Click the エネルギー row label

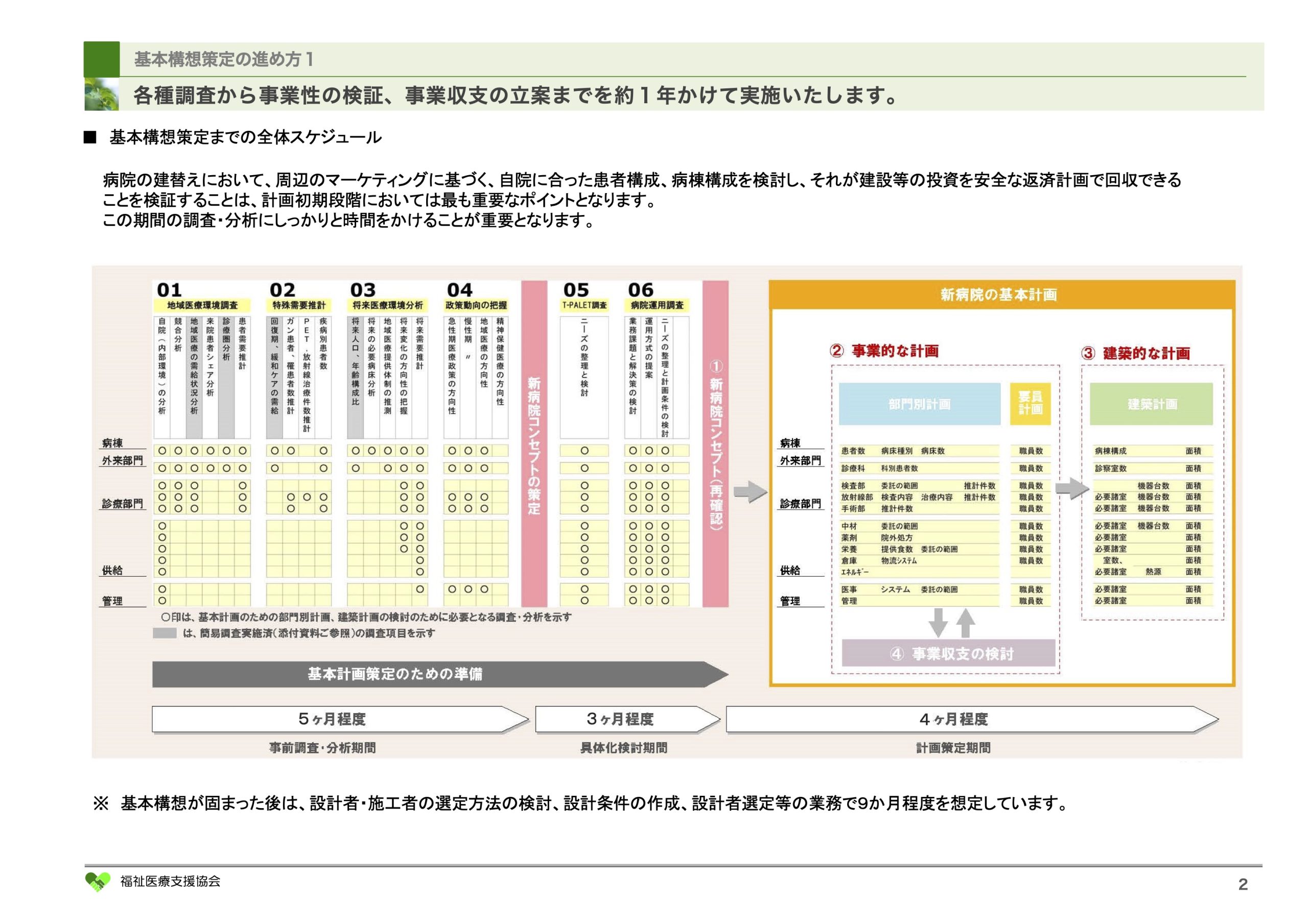(854, 572)
